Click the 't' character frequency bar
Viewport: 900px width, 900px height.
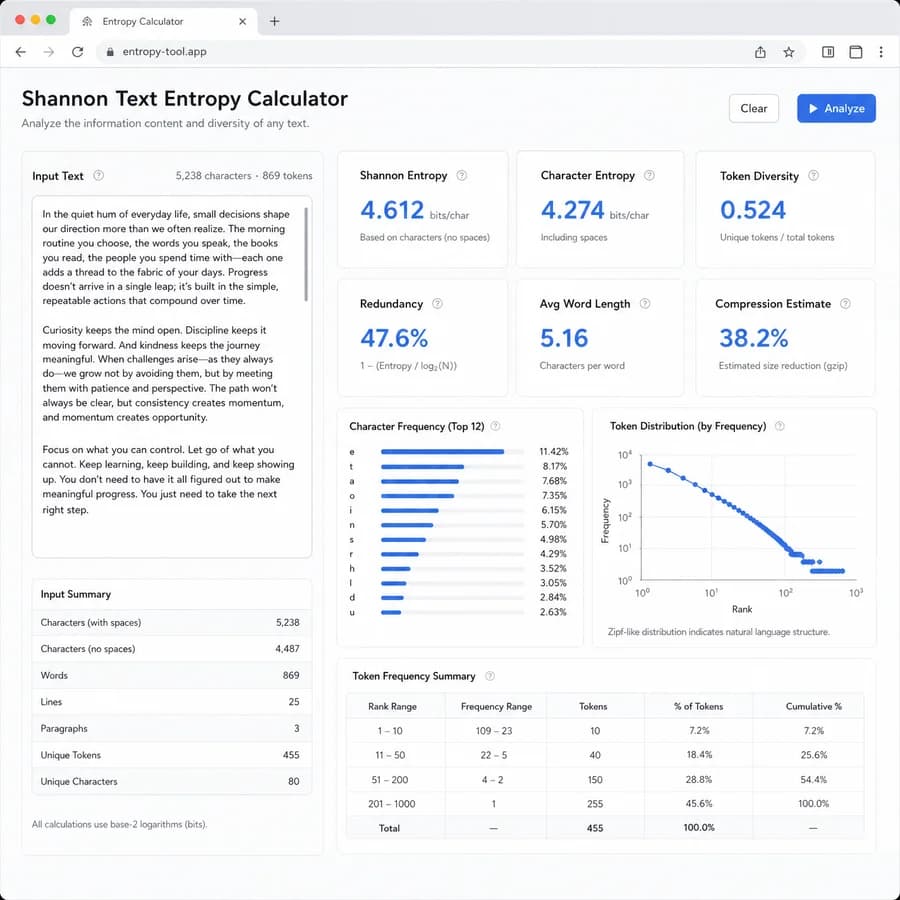click(x=422, y=467)
